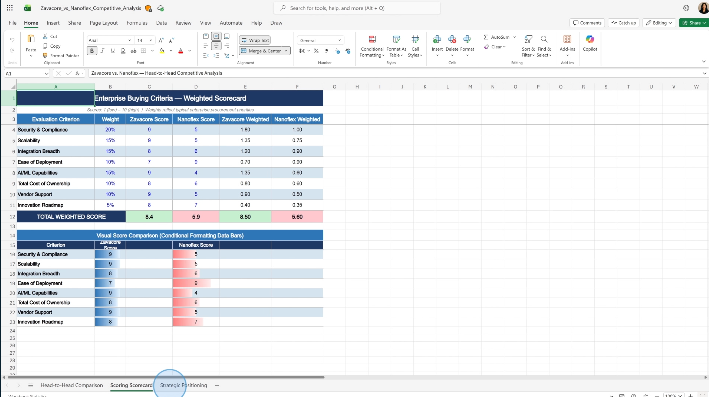
Task: Toggle middle vertical alignment
Action: (x=216, y=36)
